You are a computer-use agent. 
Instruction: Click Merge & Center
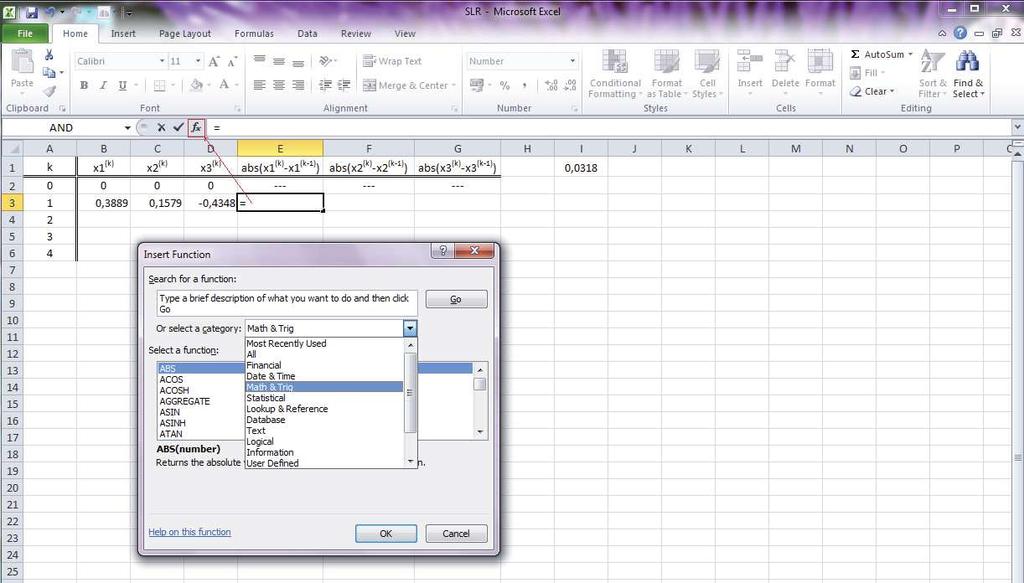tap(405, 86)
